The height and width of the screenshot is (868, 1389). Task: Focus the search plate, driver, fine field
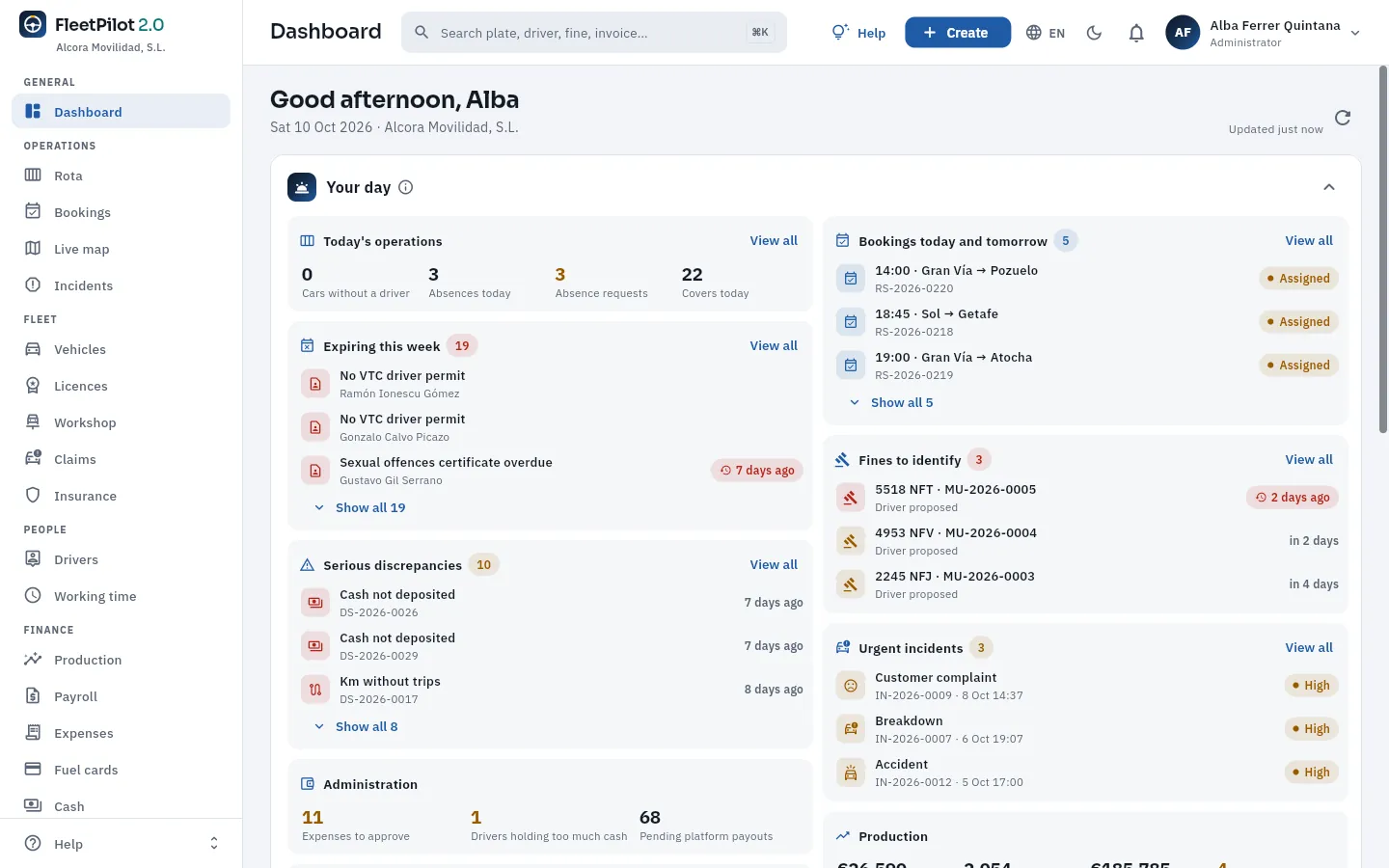(594, 33)
